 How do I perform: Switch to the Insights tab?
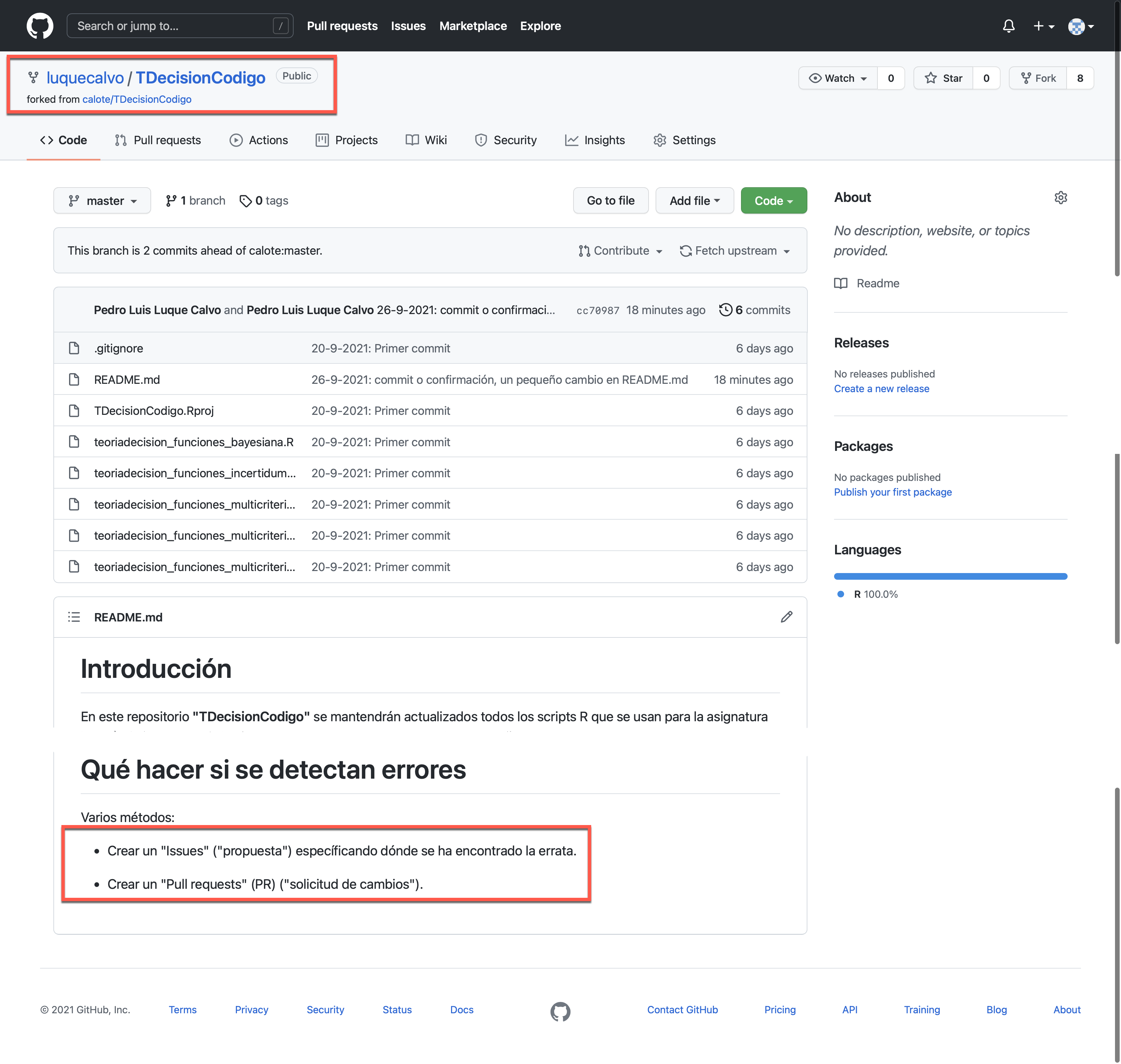coord(594,140)
